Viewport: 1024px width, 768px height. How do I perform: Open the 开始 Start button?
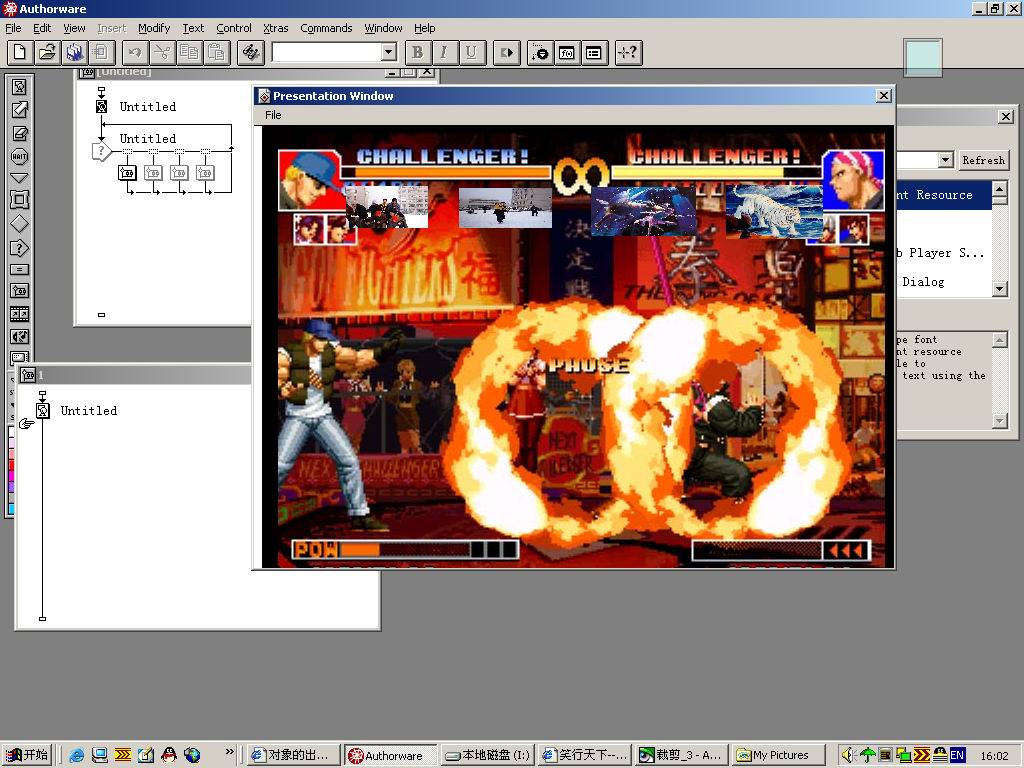coord(27,755)
